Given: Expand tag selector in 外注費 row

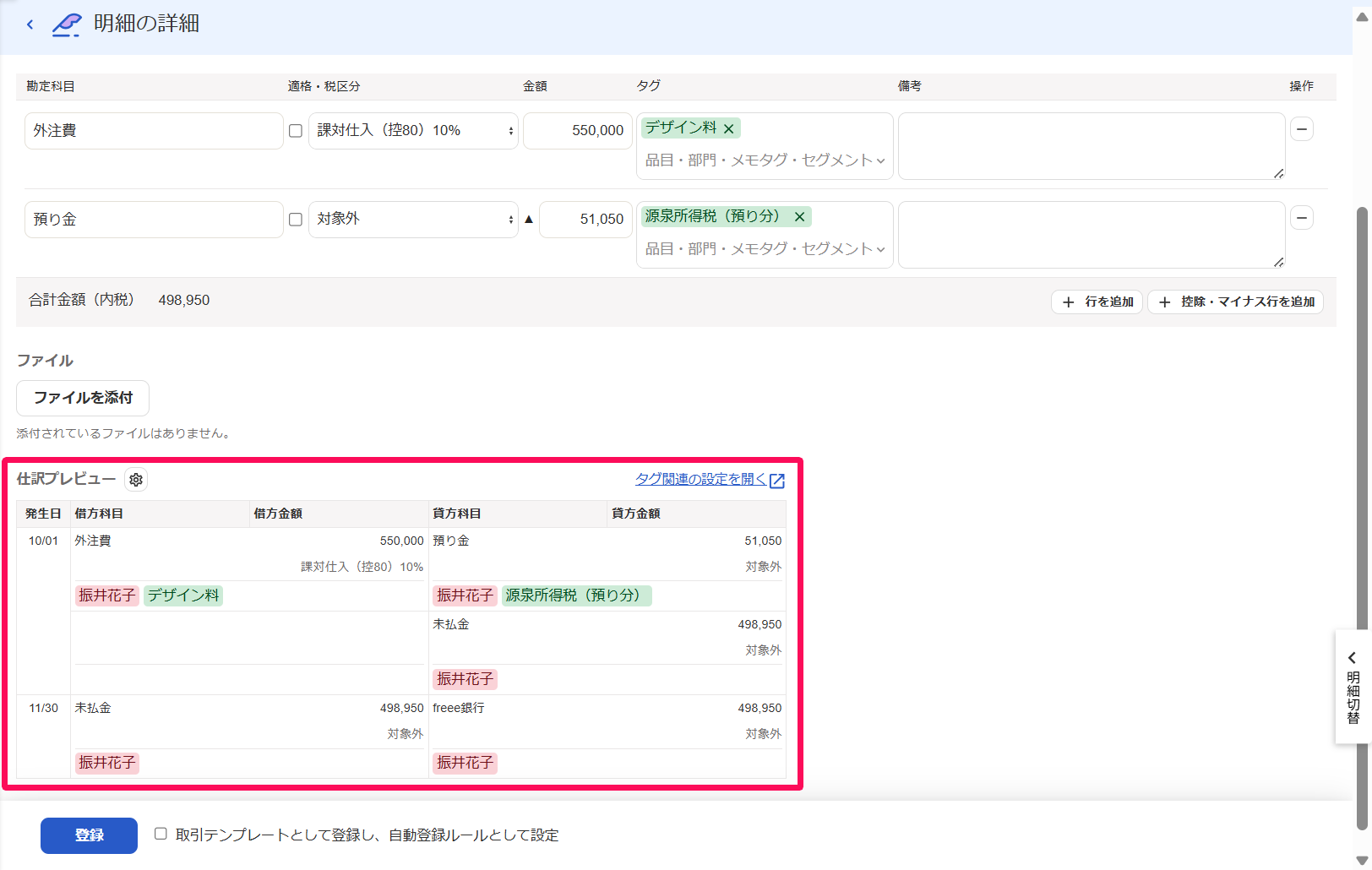Looking at the screenshot, I should click(765, 160).
